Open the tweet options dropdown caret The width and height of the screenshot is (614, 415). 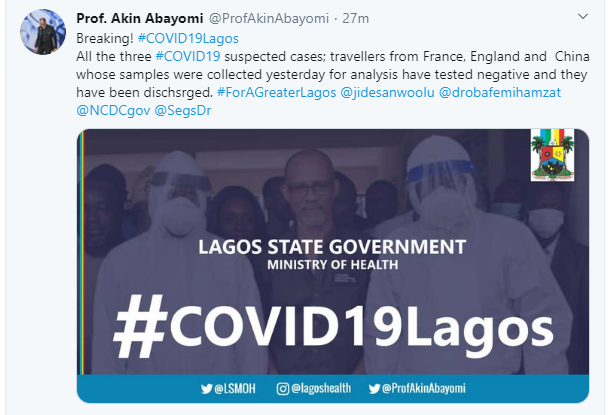(x=583, y=19)
